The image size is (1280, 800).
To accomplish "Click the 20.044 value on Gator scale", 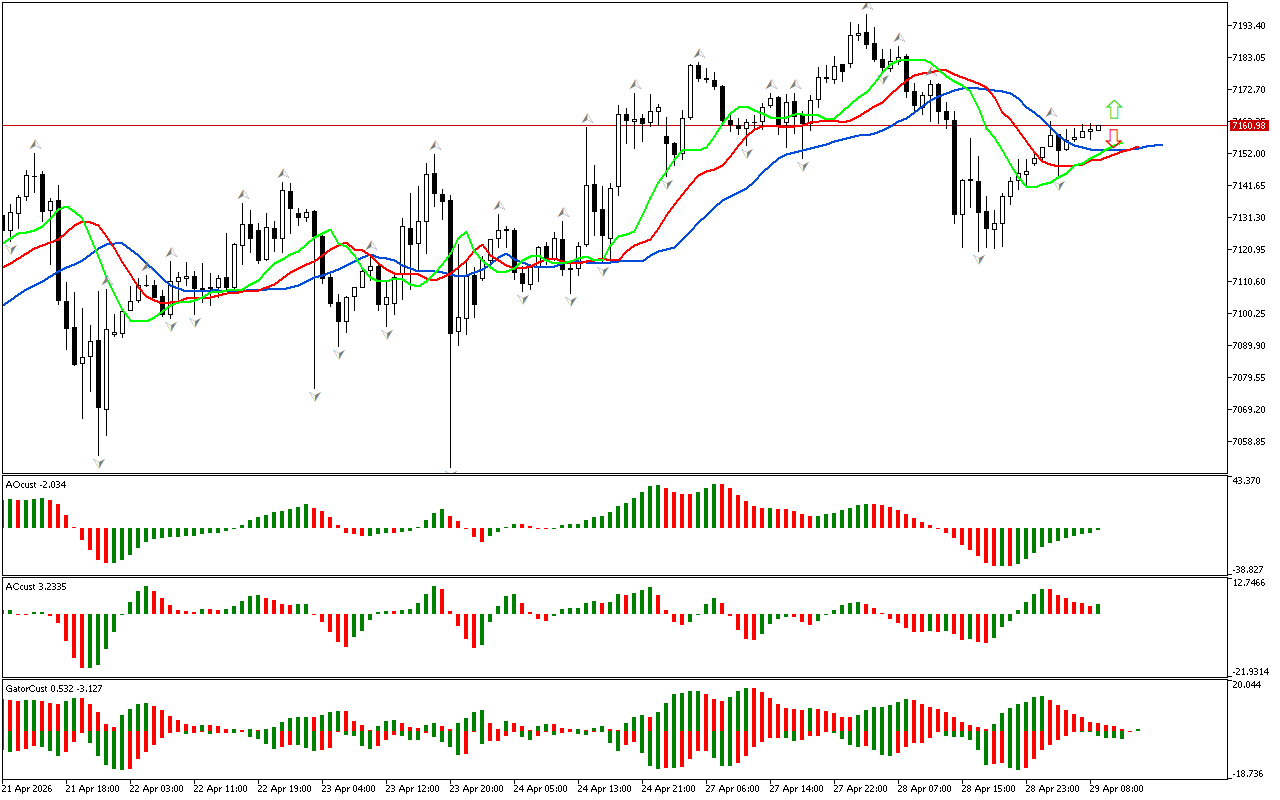I will pos(1246,685).
